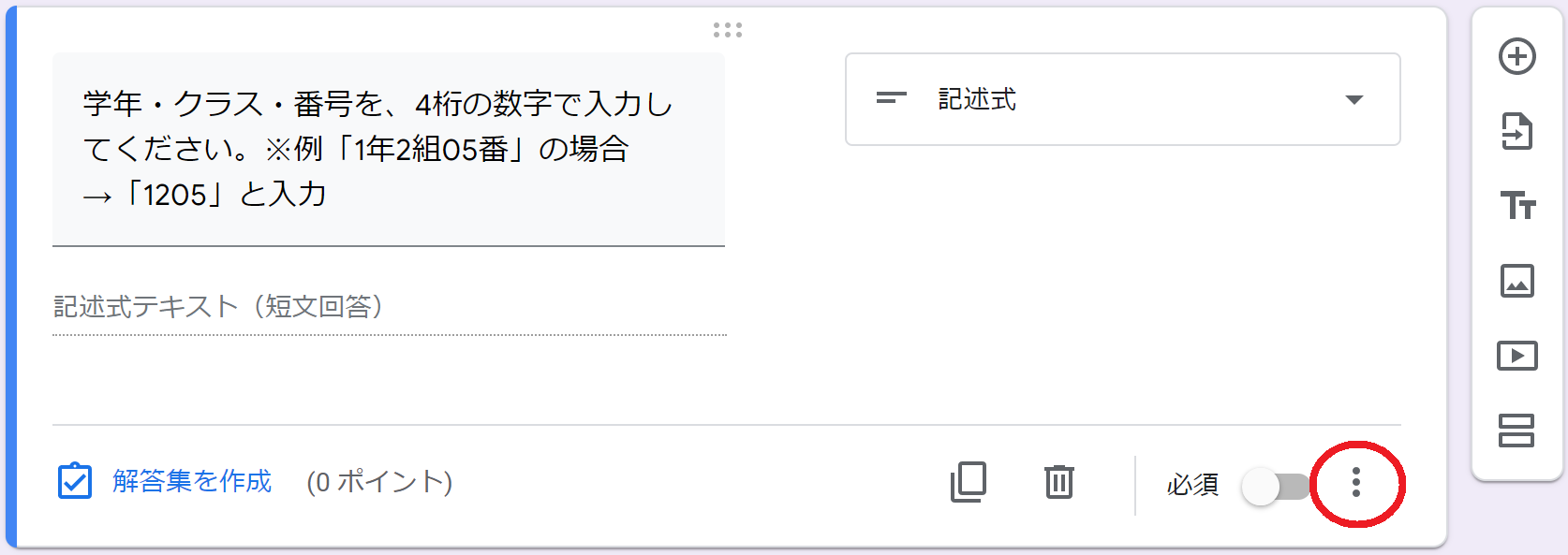Image resolution: width=1568 pixels, height=555 pixels.
Task: Click the short-answer lines icon in the type selector
Action: (891, 98)
